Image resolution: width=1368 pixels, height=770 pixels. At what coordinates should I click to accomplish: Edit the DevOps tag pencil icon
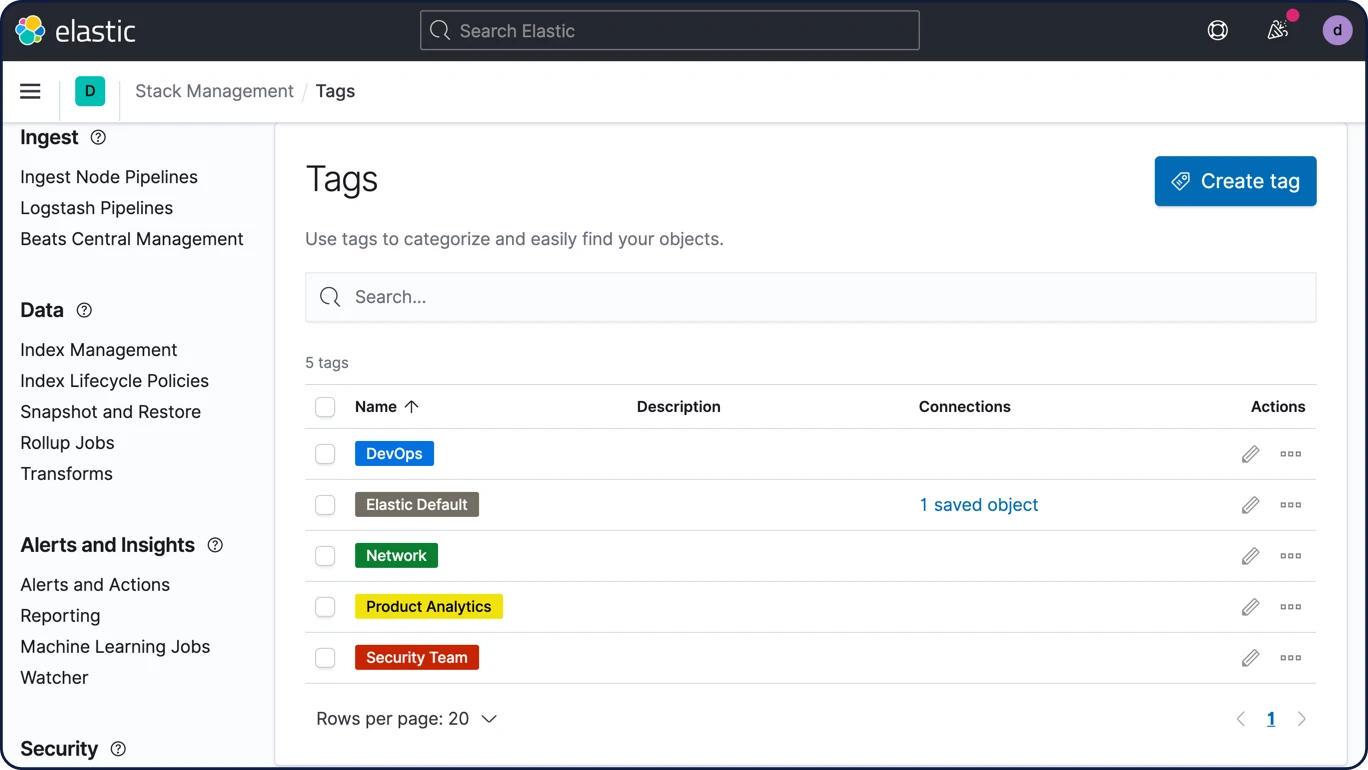point(1250,454)
